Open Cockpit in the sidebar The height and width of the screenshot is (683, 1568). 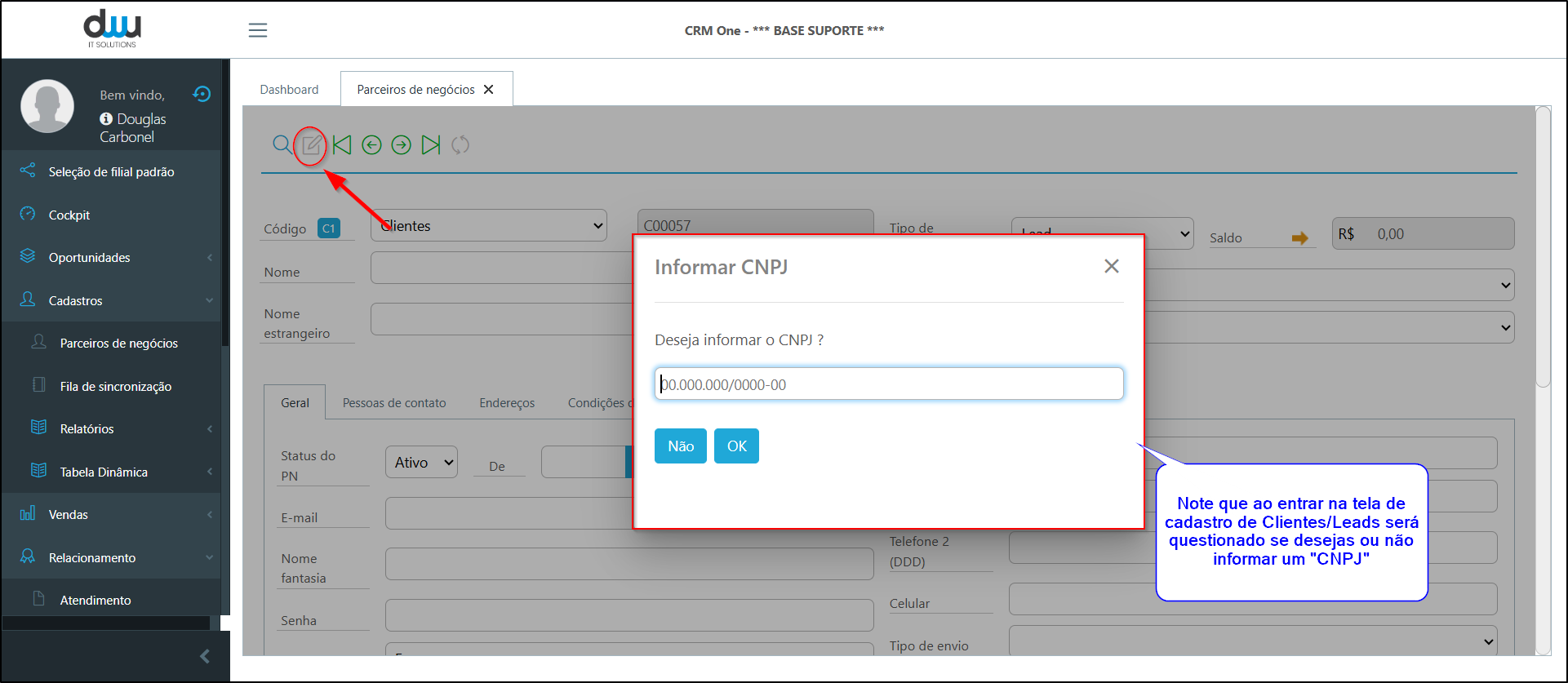[112, 215]
